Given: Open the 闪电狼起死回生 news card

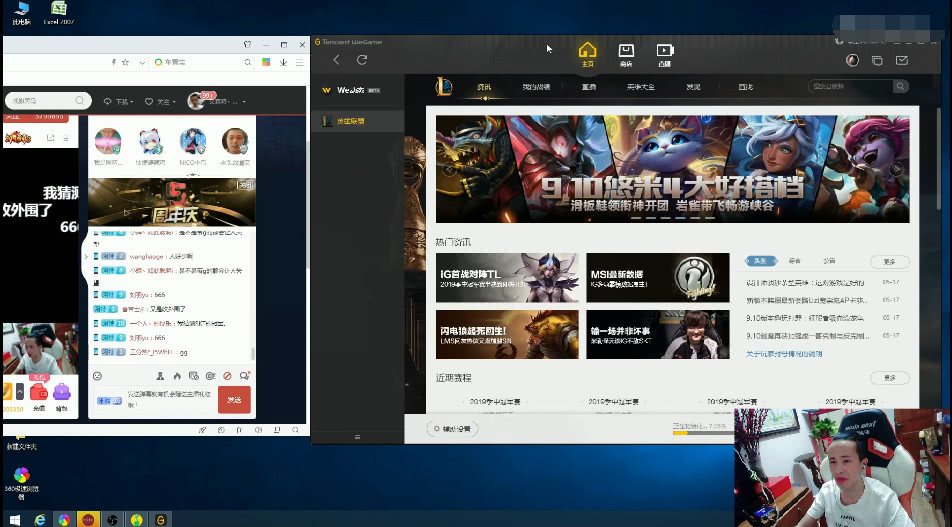Looking at the screenshot, I should tap(507, 335).
